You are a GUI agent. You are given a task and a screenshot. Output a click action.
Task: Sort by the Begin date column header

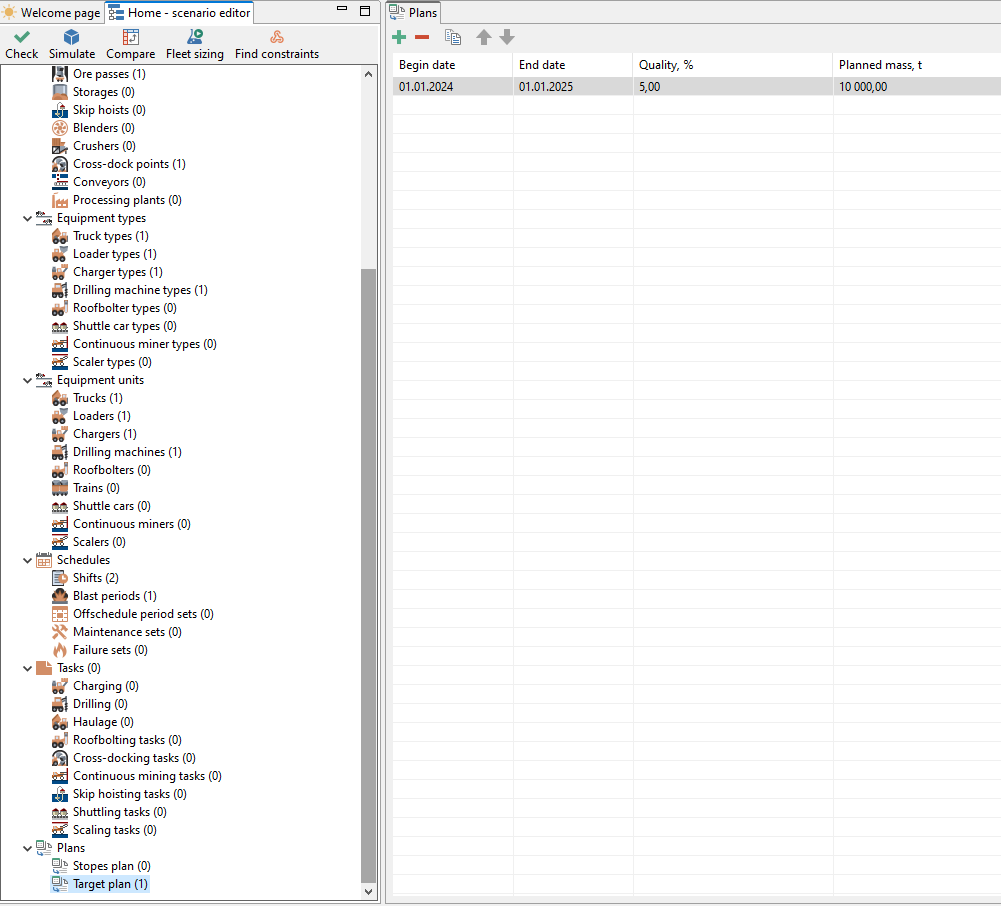453,64
